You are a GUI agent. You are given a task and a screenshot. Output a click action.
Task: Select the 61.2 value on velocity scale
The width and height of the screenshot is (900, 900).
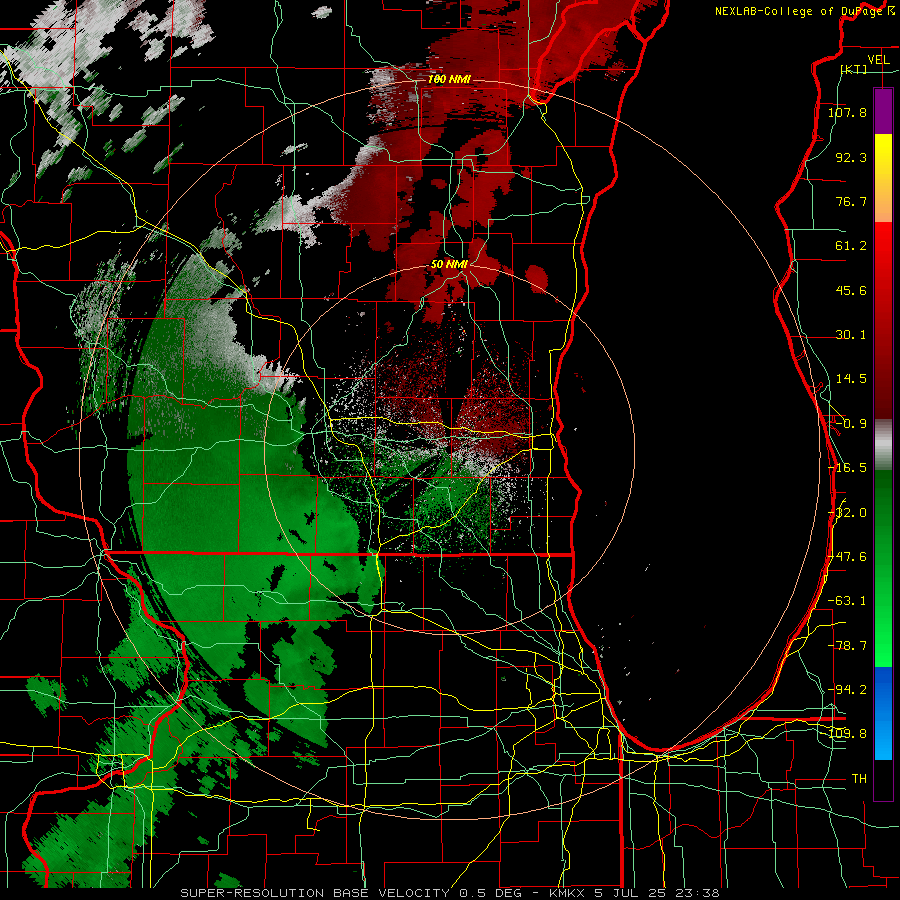point(851,246)
